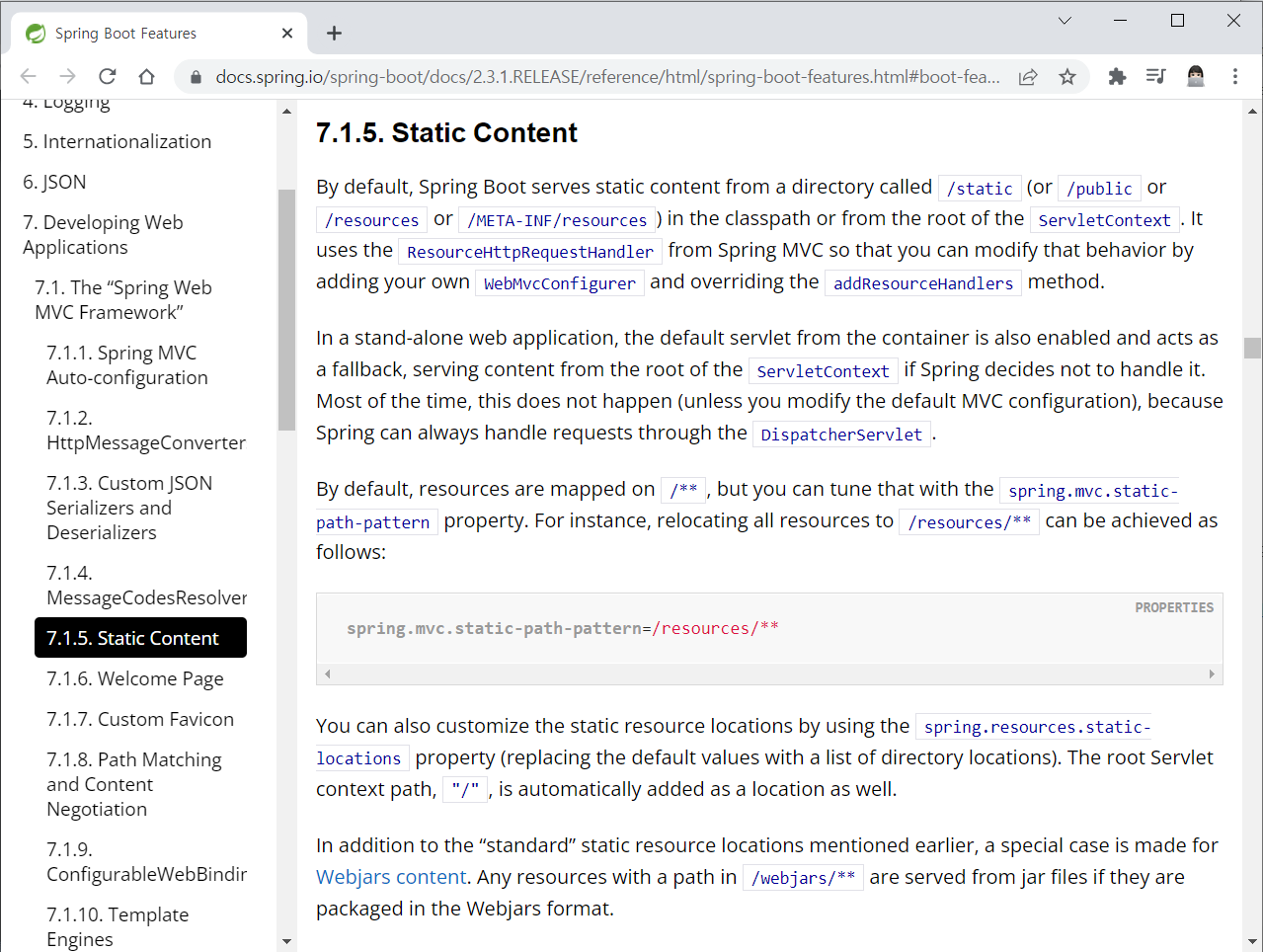Open 7.1.9. ConfigurableWebBindingInitializer item
This screenshot has height=952, width=1263.
(146, 862)
